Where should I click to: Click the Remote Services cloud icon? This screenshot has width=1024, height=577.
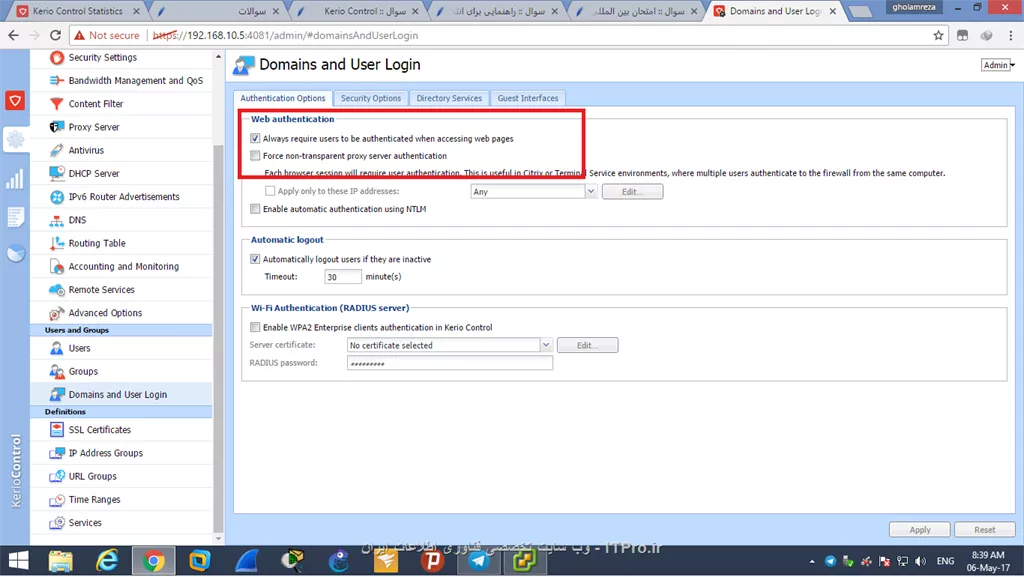point(57,290)
